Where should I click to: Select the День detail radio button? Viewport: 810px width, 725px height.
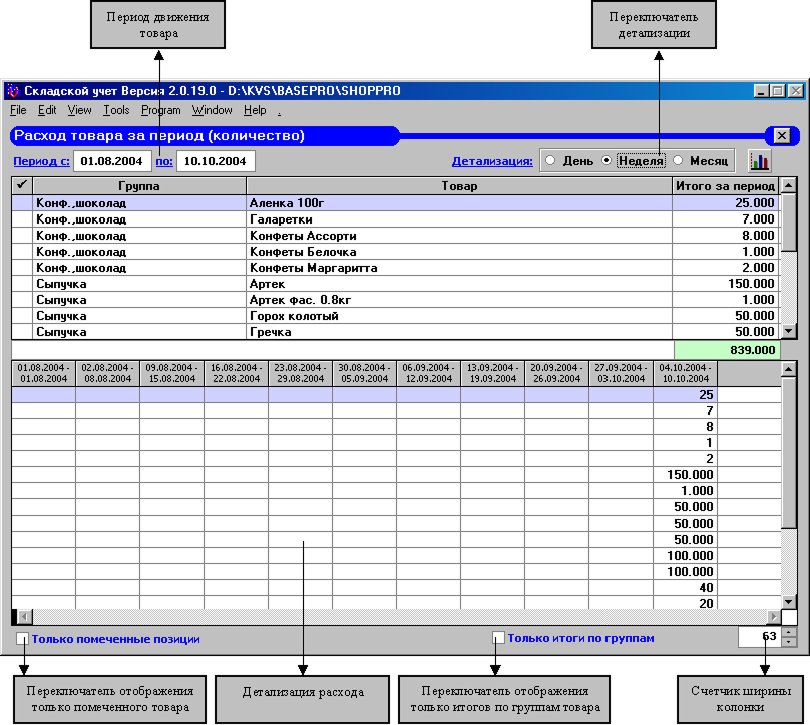(550, 161)
